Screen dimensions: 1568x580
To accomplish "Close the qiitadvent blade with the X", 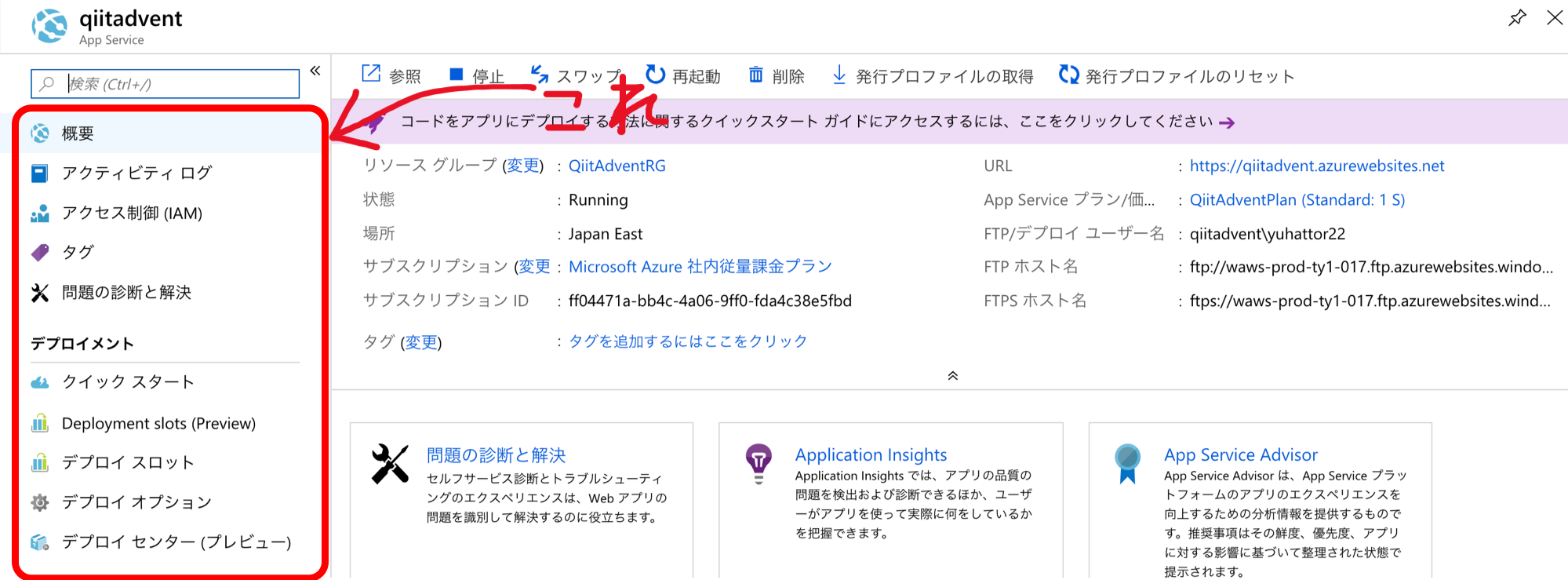I will click(x=1554, y=18).
